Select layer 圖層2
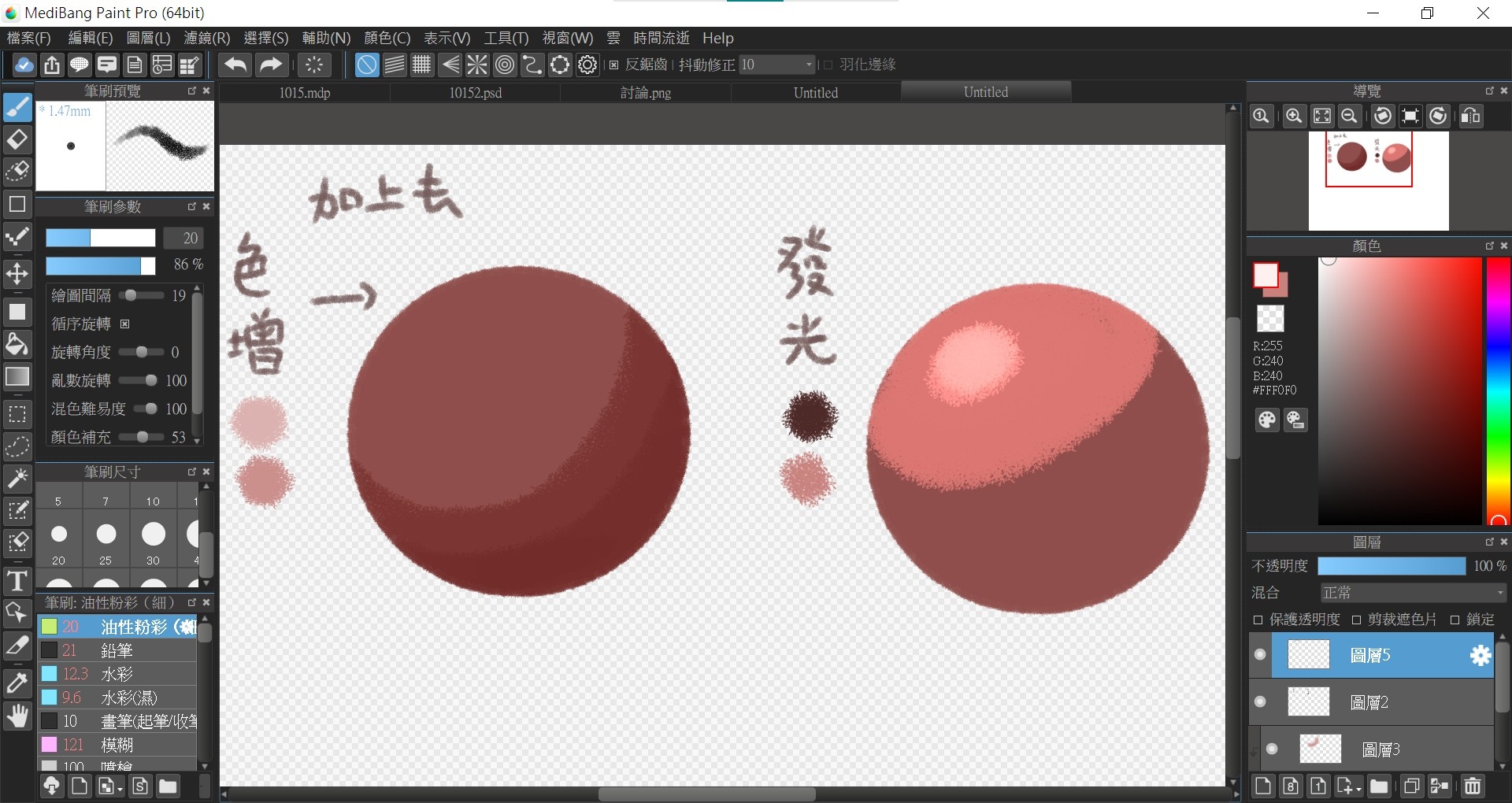 pyautogui.click(x=1371, y=701)
